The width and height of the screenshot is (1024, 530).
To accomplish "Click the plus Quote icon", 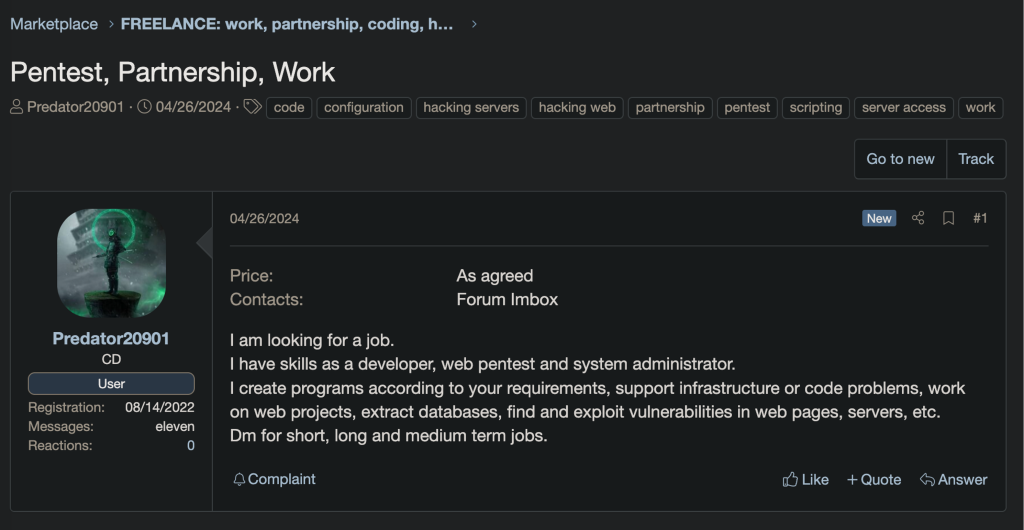I will coord(852,480).
